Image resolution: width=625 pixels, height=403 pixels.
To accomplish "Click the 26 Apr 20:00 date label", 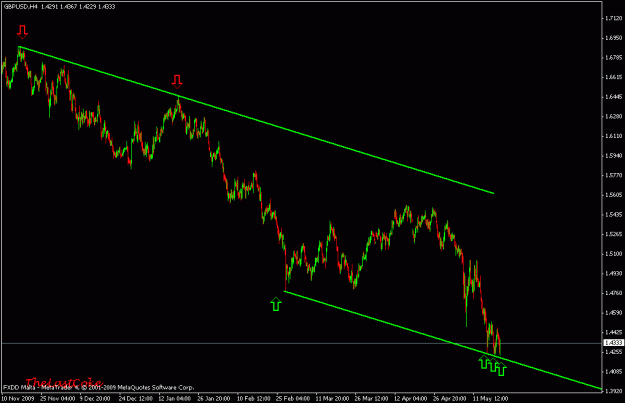I will pyautogui.click(x=450, y=399).
